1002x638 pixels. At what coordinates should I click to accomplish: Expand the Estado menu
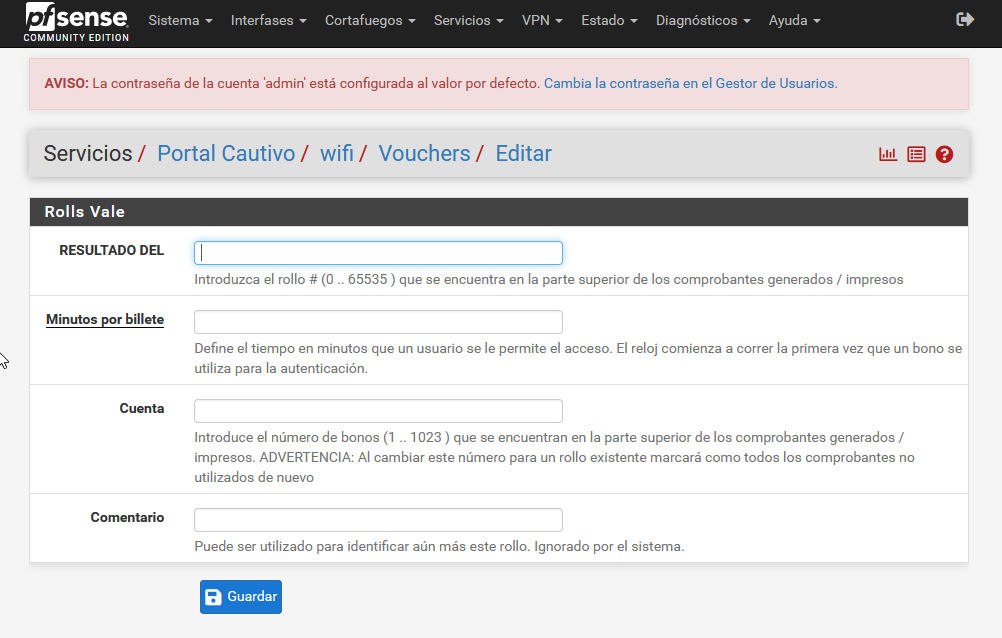coord(609,20)
